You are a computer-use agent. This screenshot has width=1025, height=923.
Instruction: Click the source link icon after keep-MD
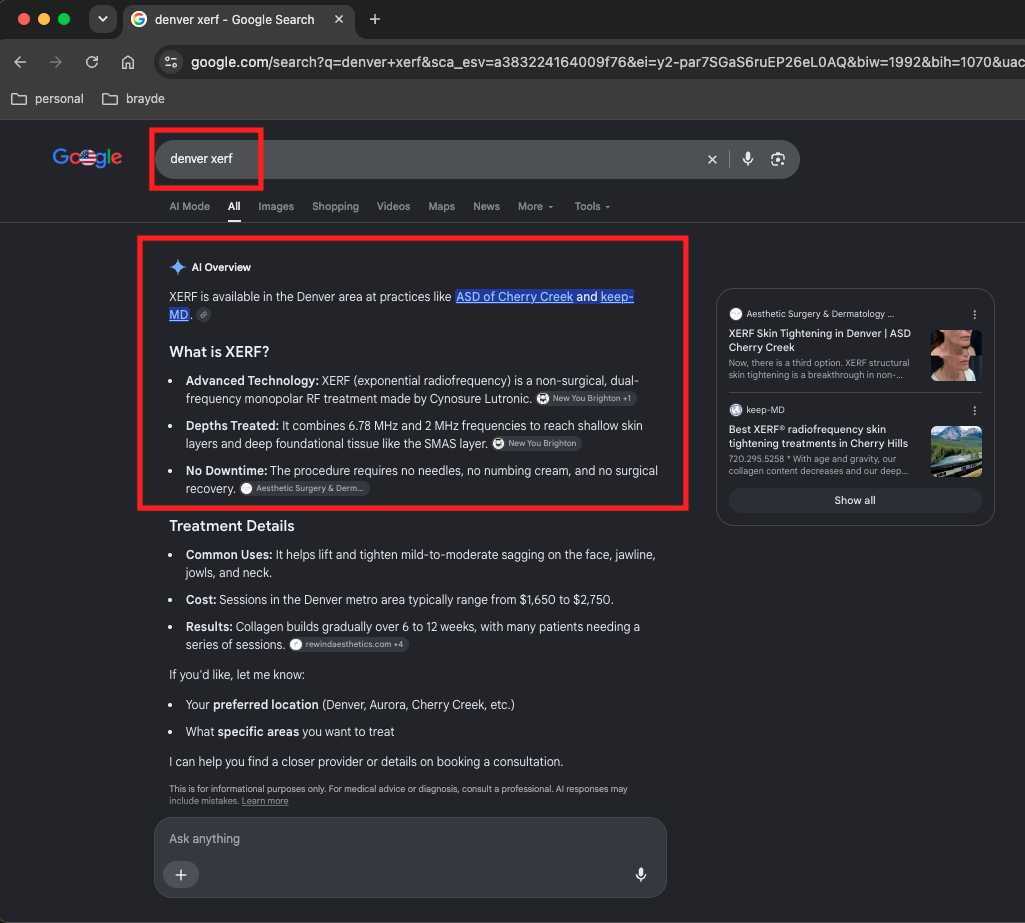203,314
